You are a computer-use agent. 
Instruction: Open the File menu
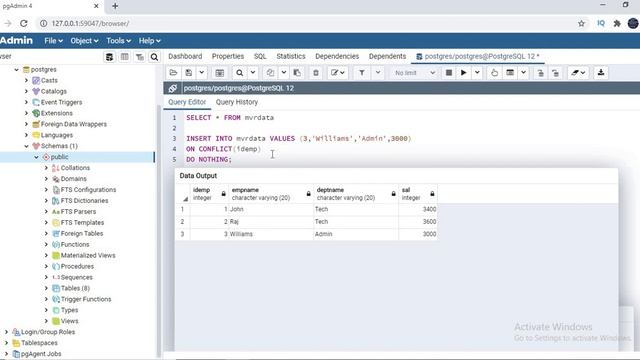tap(53, 41)
